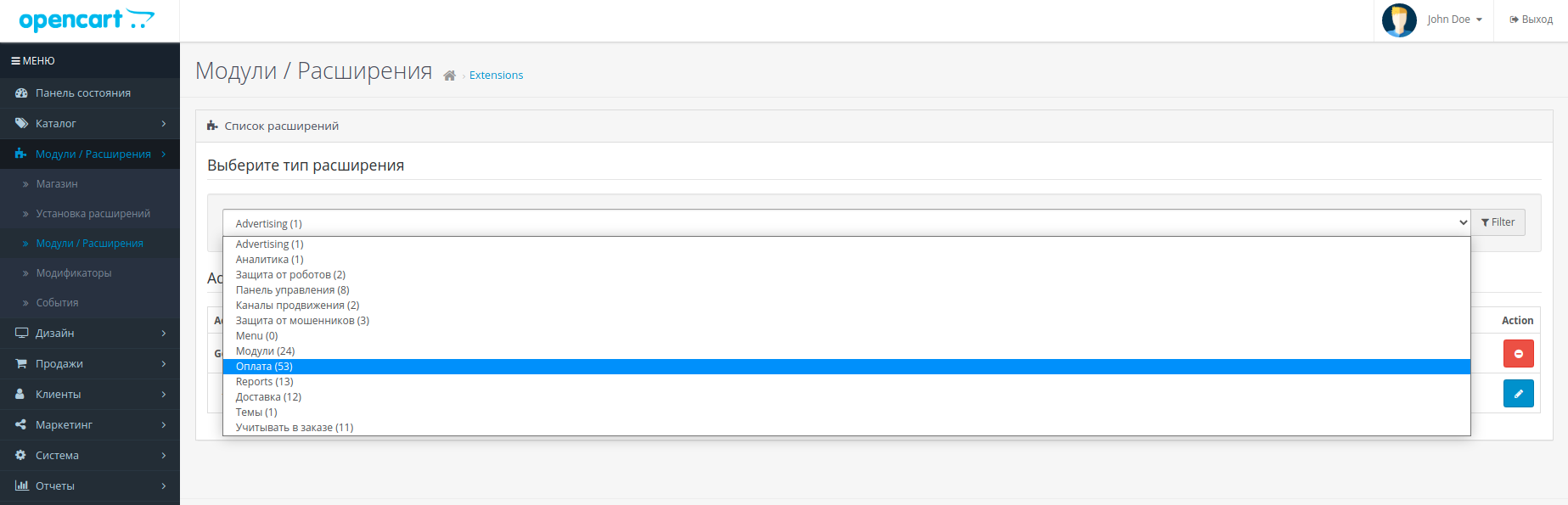This screenshot has width=1568, height=505.
Task: Expand the Каталог sidebar menu
Action: click(x=90, y=124)
